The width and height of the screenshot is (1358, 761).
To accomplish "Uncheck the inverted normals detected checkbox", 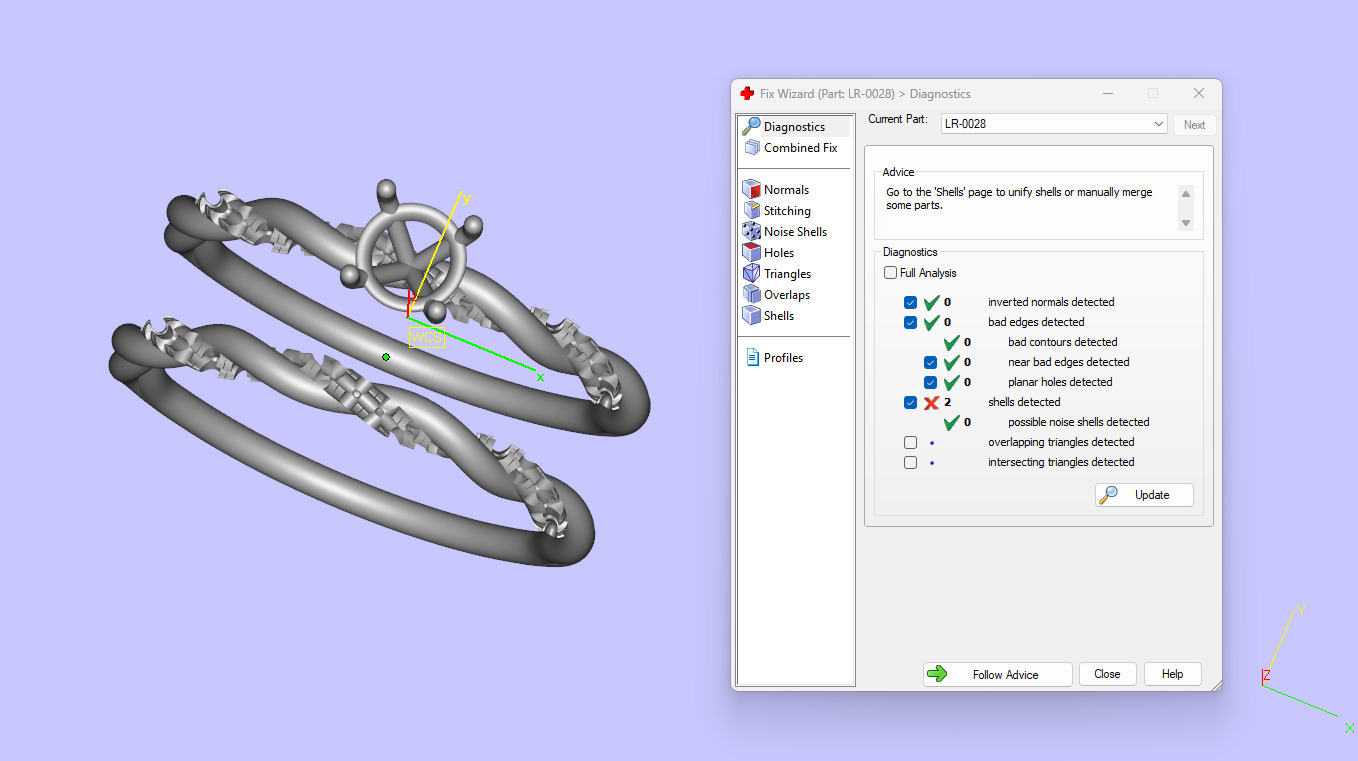I will pyautogui.click(x=910, y=302).
